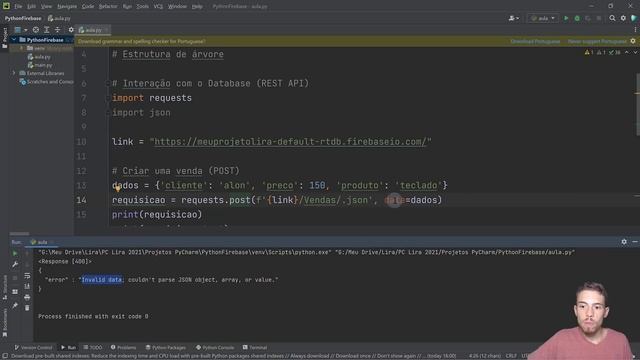Open main.py in the project tree
Image resolution: width=640 pixels, height=360 pixels.
click(x=40, y=65)
